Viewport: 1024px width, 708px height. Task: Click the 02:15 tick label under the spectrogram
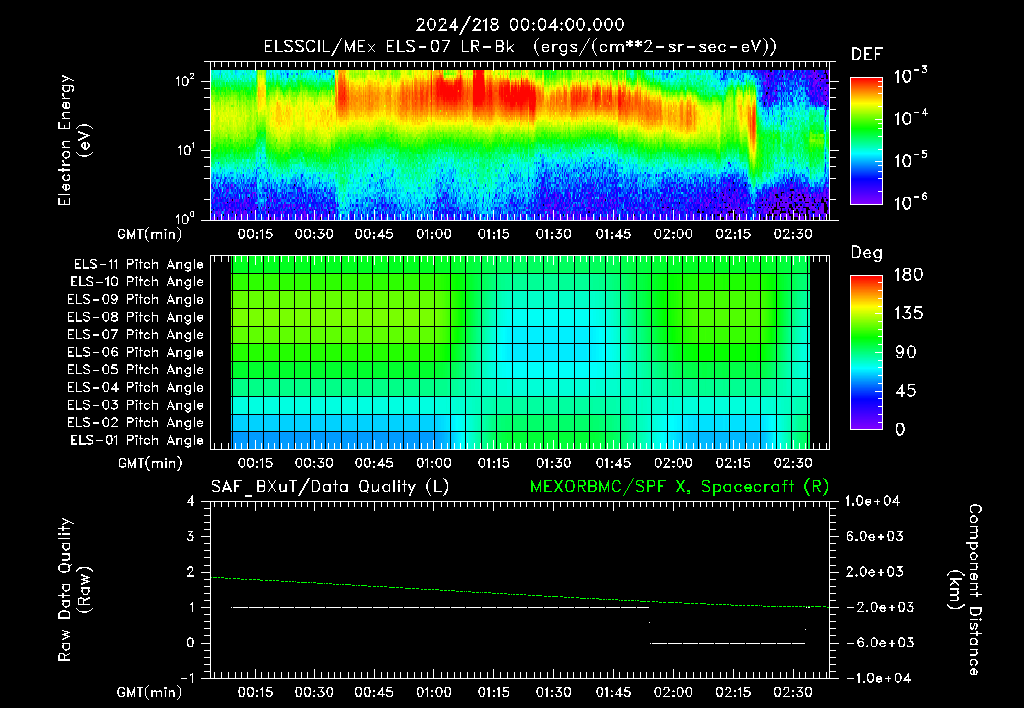(733, 234)
